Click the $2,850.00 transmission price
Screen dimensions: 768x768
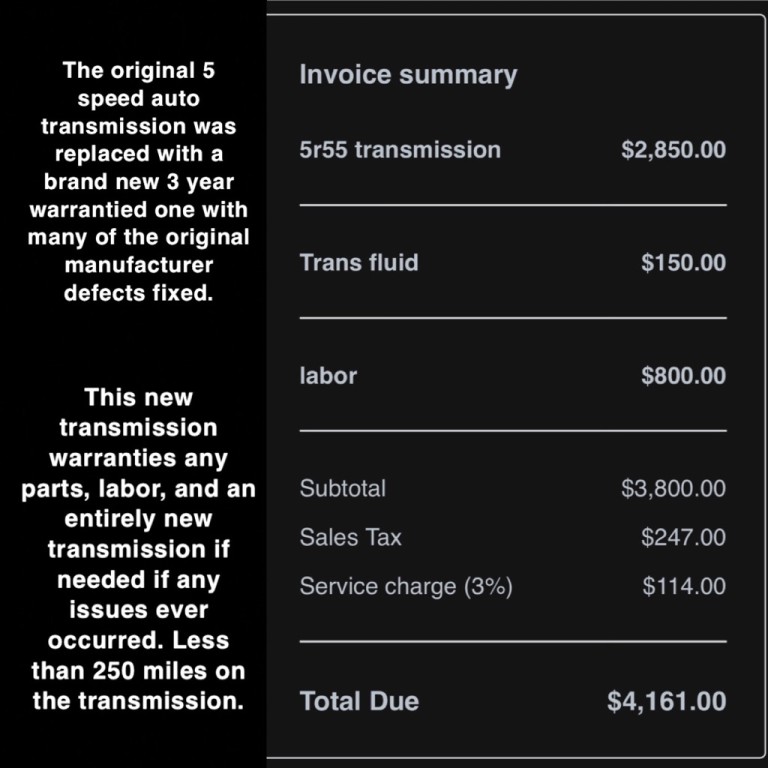coord(673,149)
